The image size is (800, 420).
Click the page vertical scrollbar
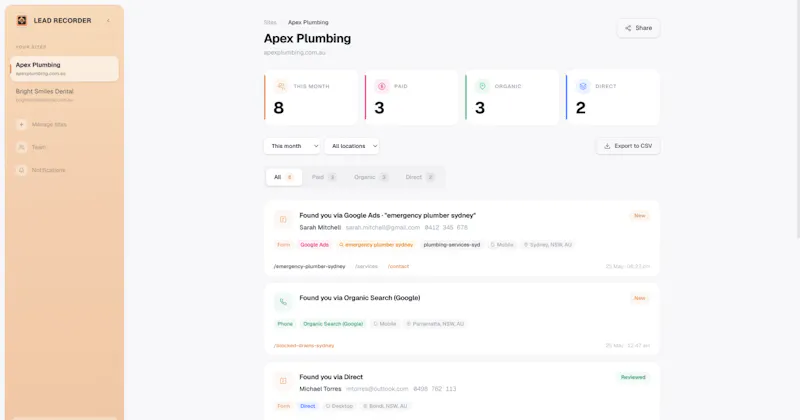797,118
